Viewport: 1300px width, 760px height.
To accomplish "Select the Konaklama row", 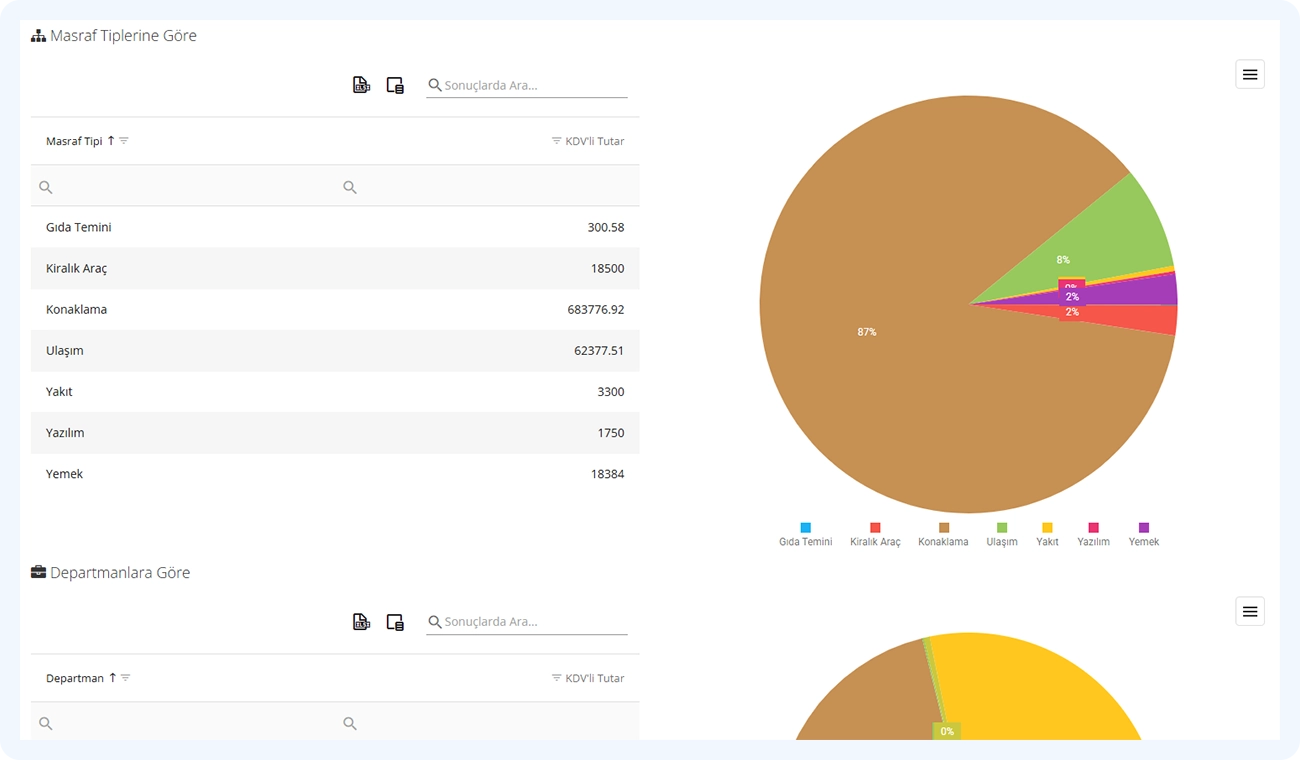I will [x=335, y=309].
